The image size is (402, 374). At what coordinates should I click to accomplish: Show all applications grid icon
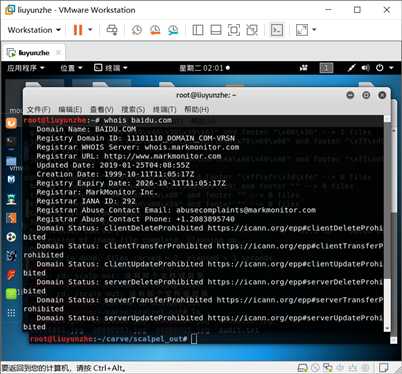pos(11,313)
